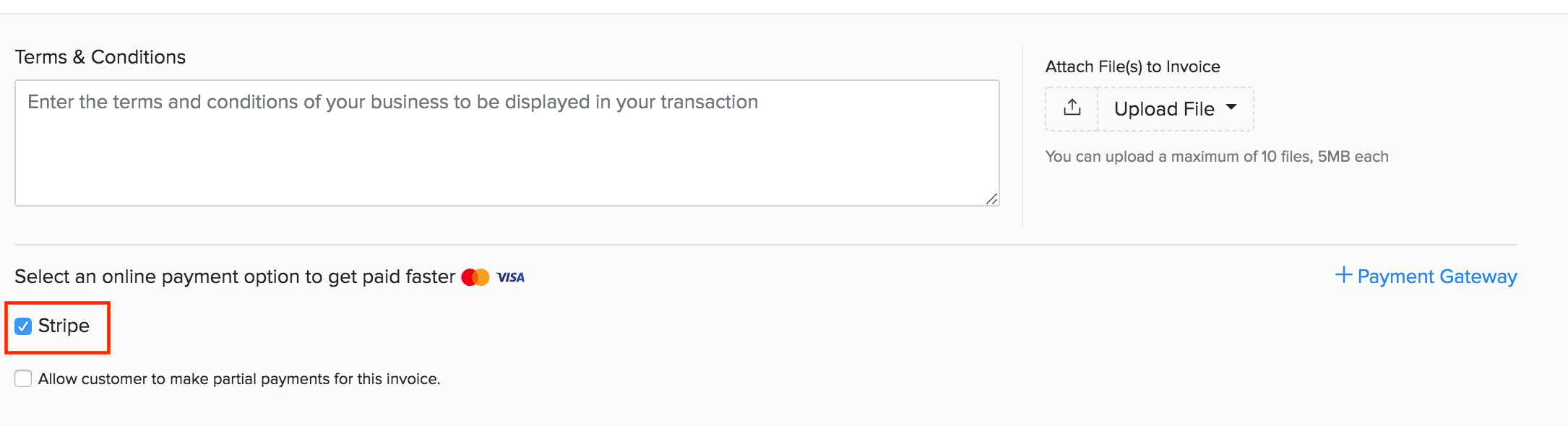1568x426 pixels.
Task: Click the dashed upload square beside Upload File
Action: click(1071, 108)
